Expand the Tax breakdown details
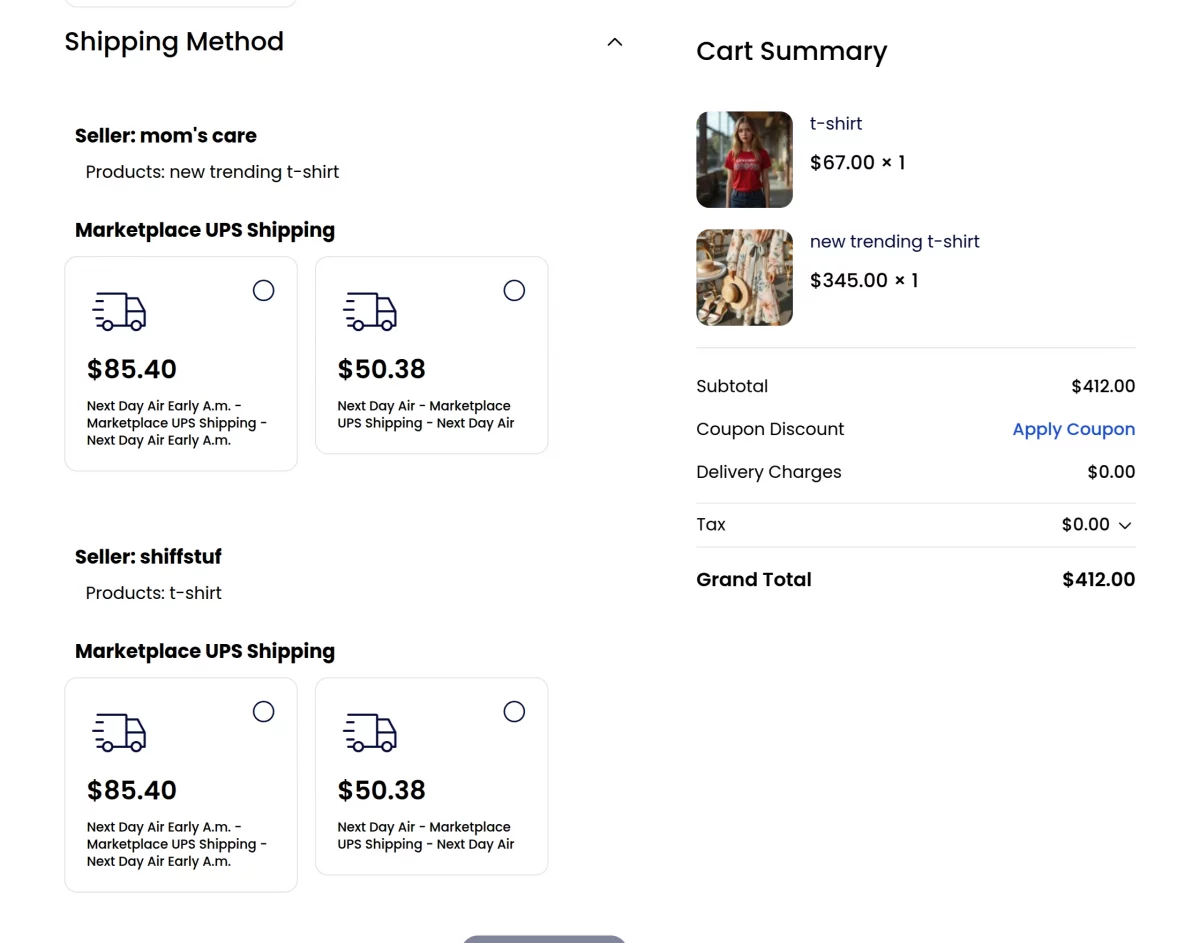Screen dimensions: 1200x943 tap(1124, 525)
